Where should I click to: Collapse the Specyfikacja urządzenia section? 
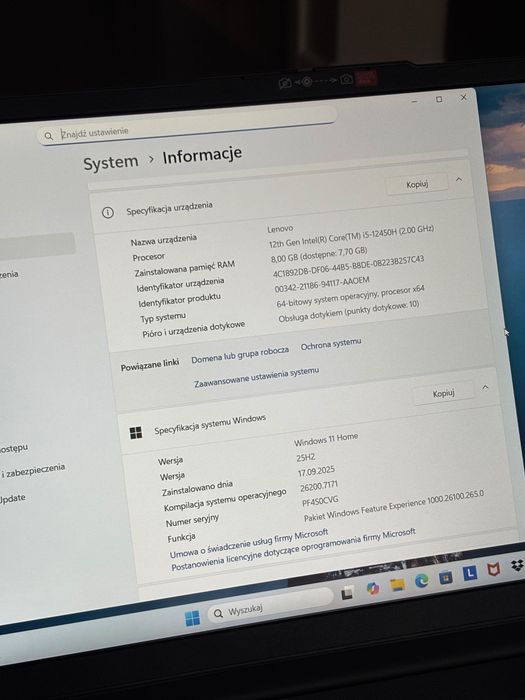[459, 179]
